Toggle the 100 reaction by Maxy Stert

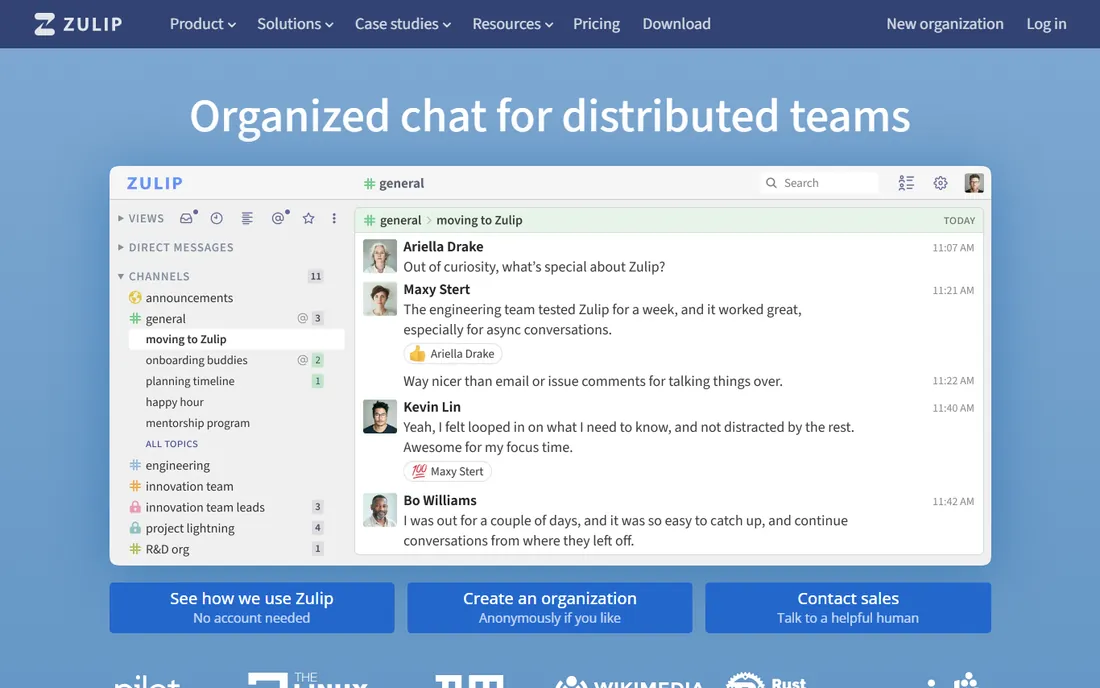[448, 471]
